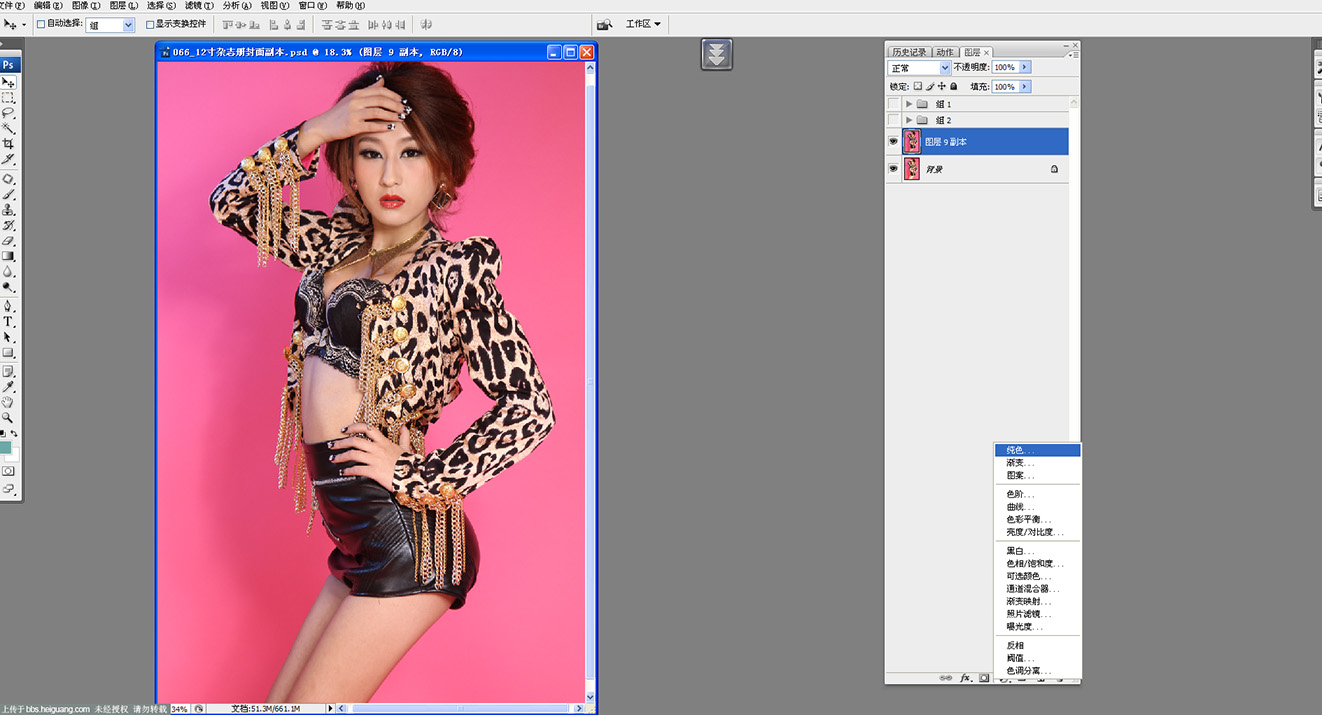Click the large double-arrow dock button
Viewport: 1322px width, 715px height.
click(716, 54)
